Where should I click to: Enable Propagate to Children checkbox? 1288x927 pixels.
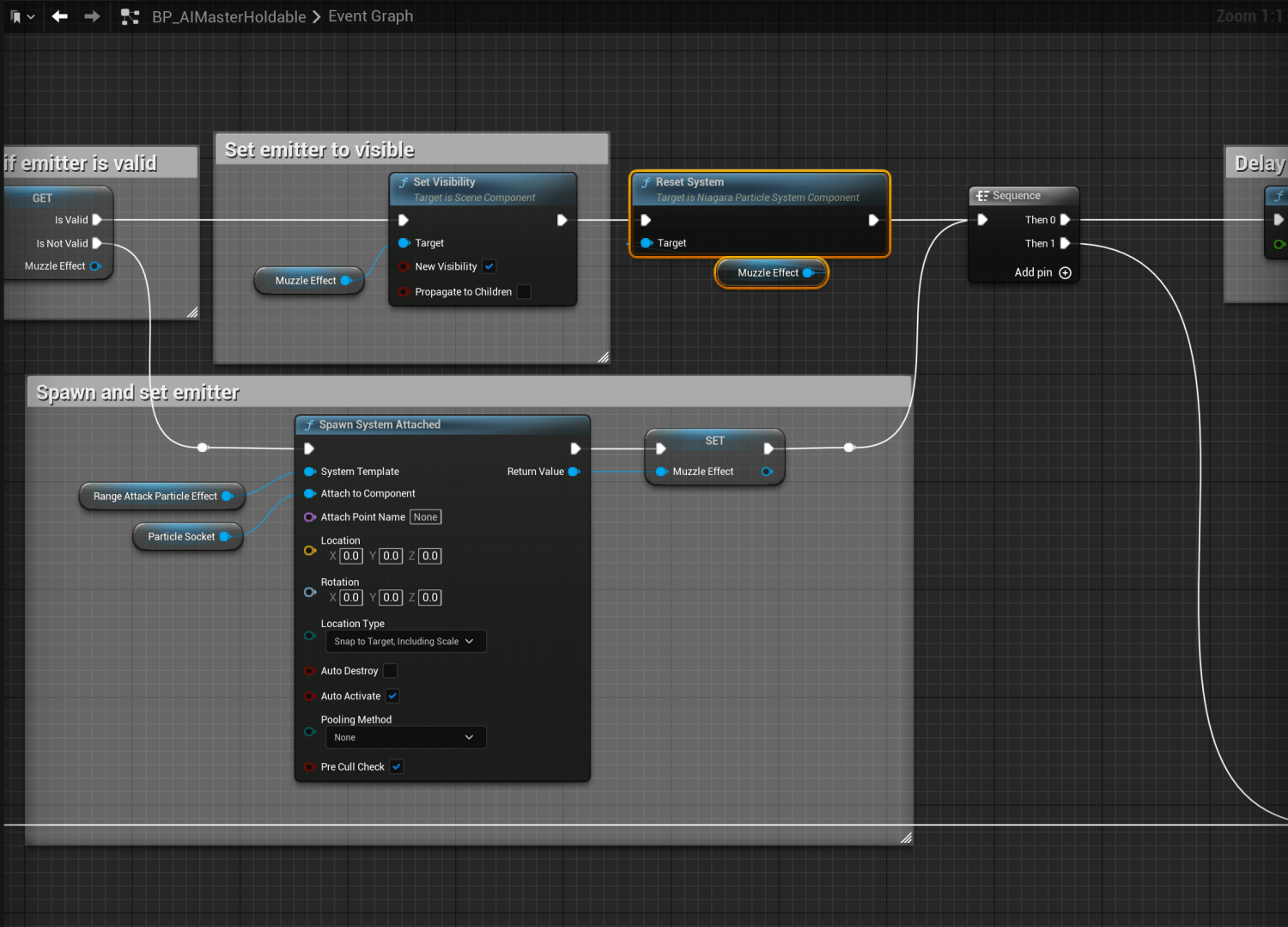[524, 292]
